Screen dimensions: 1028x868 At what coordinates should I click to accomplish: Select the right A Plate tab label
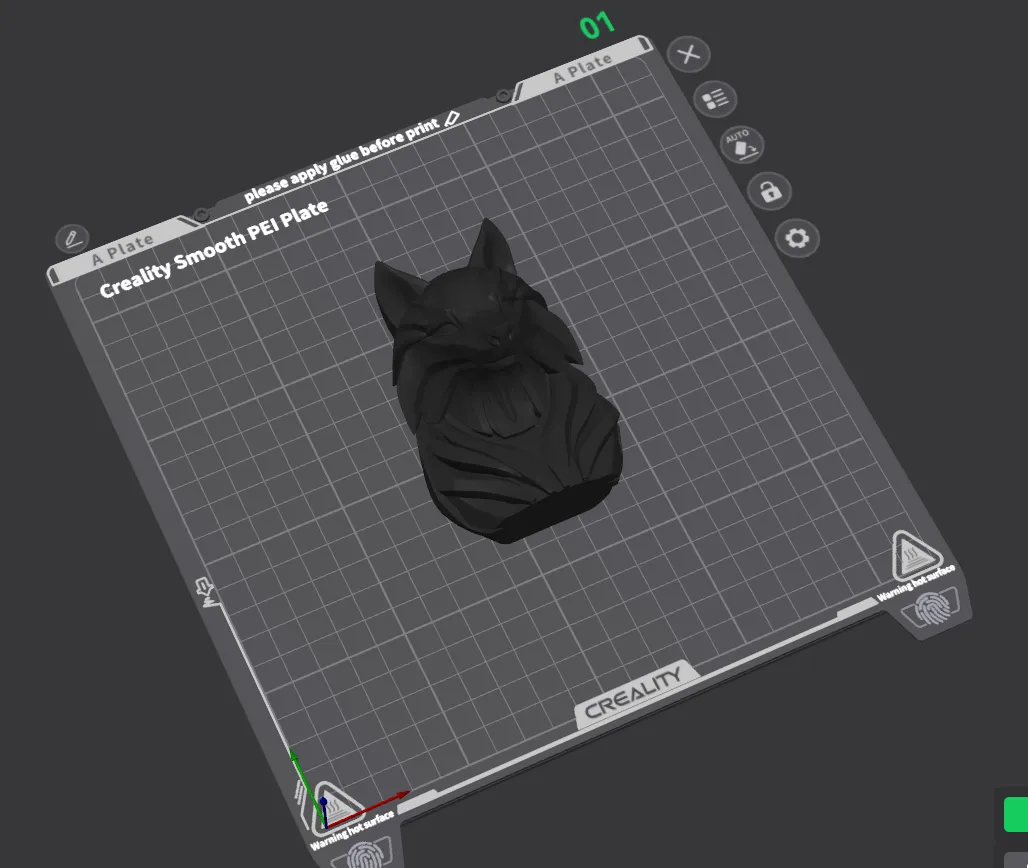583,68
